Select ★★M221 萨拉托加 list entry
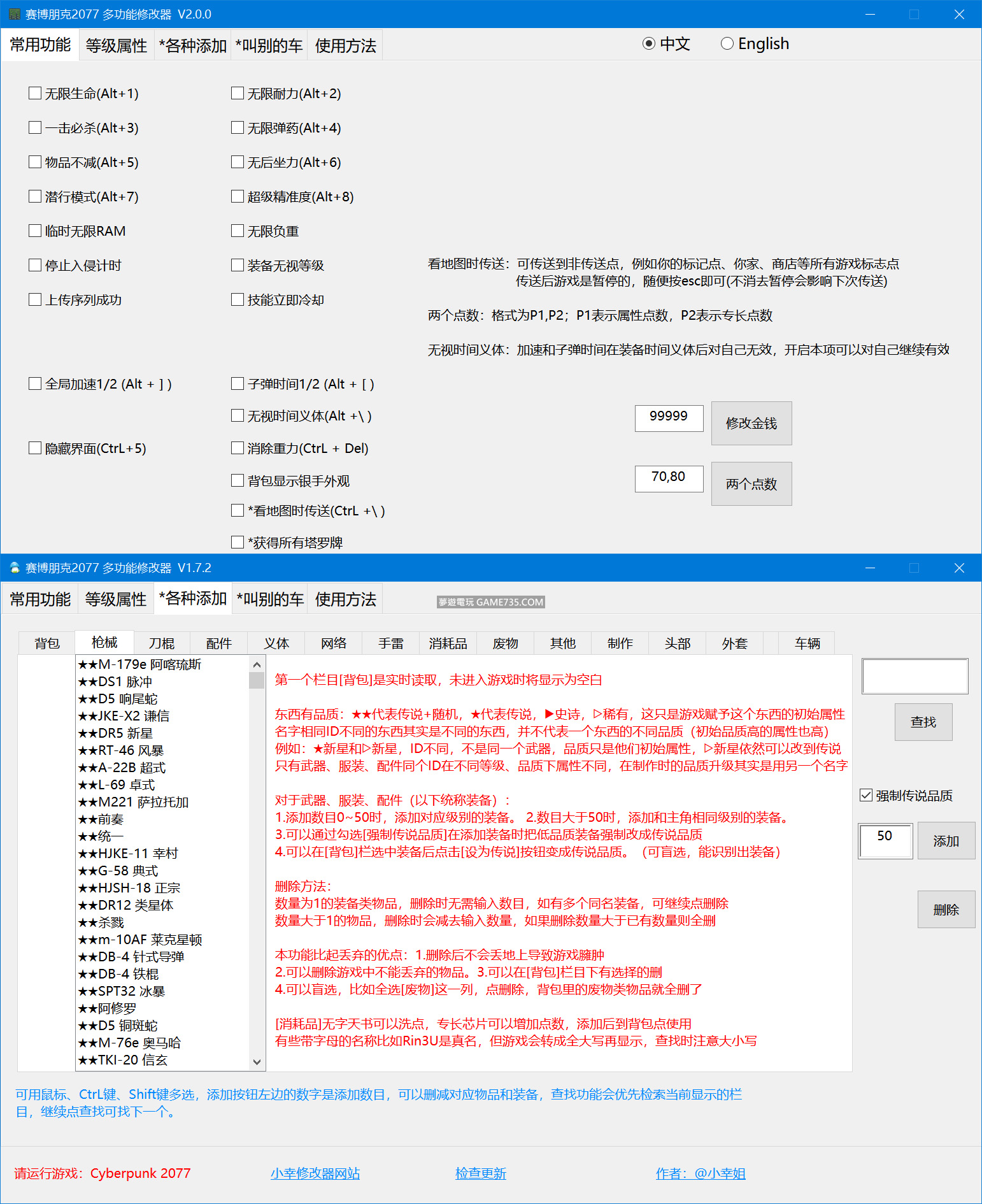Screen dimensions: 982x1204 tap(162, 802)
